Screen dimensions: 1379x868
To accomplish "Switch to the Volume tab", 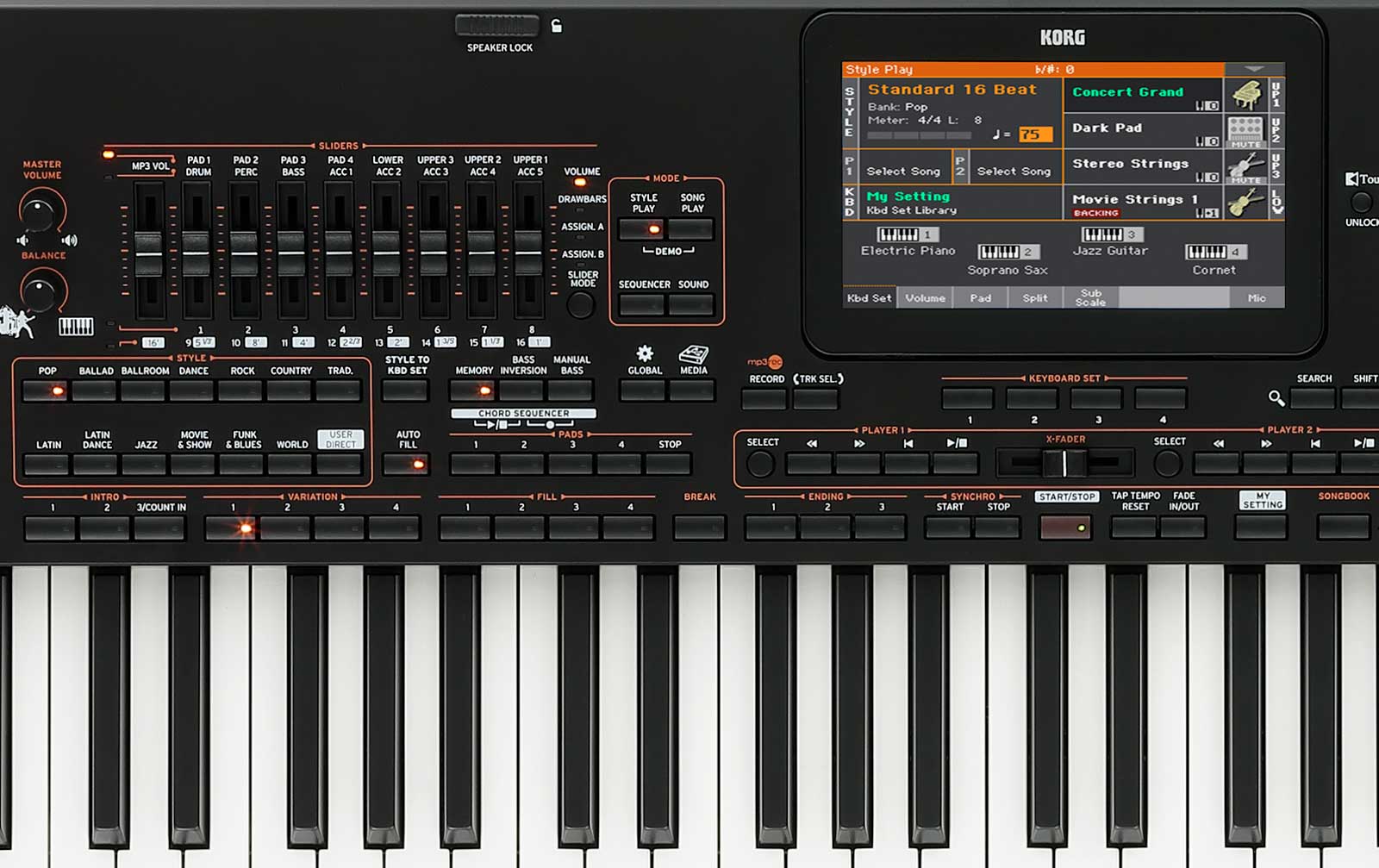I will 925,297.
